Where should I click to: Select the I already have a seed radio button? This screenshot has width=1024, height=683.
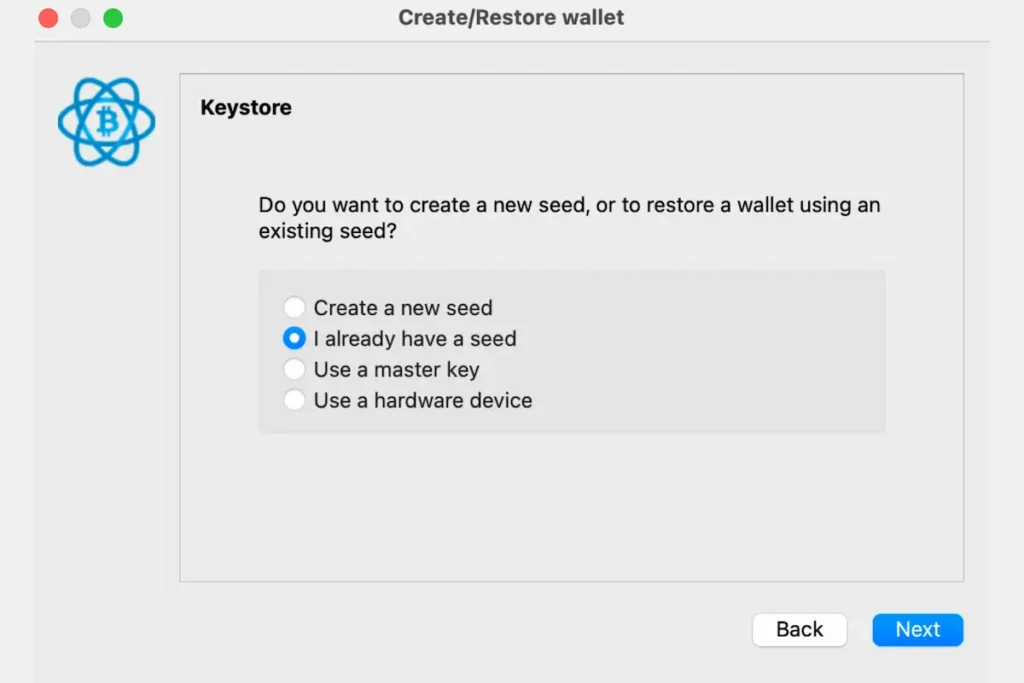point(294,339)
